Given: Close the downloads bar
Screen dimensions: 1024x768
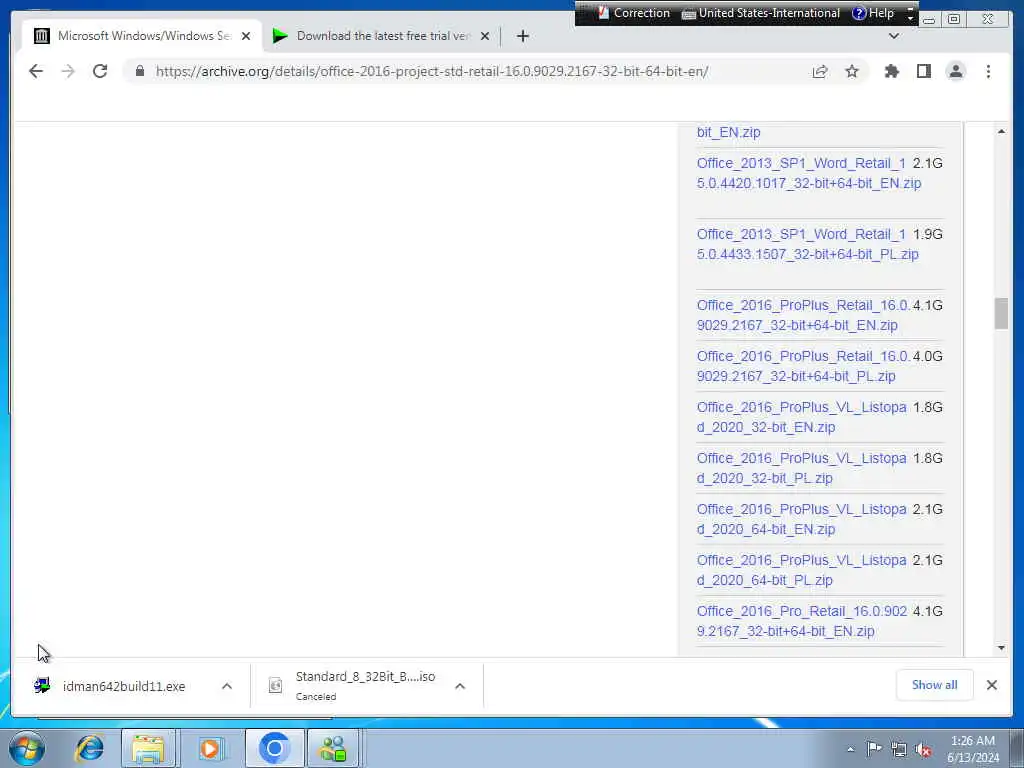Looking at the screenshot, I should [x=991, y=684].
